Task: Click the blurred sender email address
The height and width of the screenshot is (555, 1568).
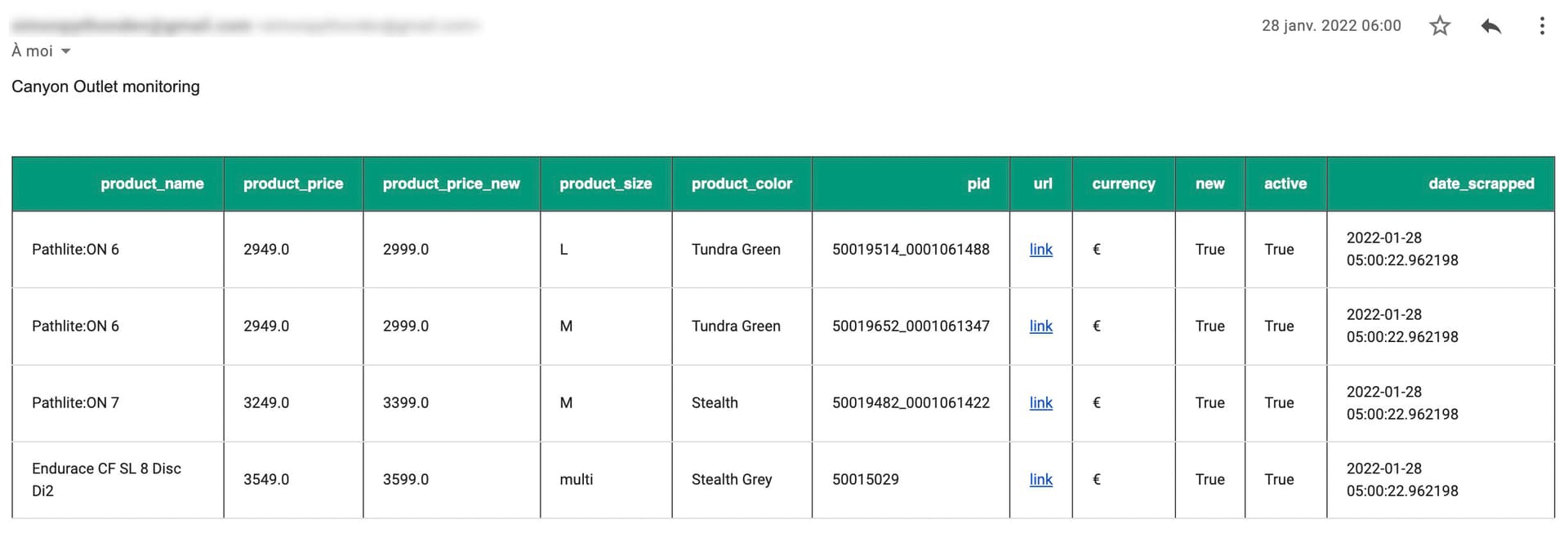Action: 122,24
